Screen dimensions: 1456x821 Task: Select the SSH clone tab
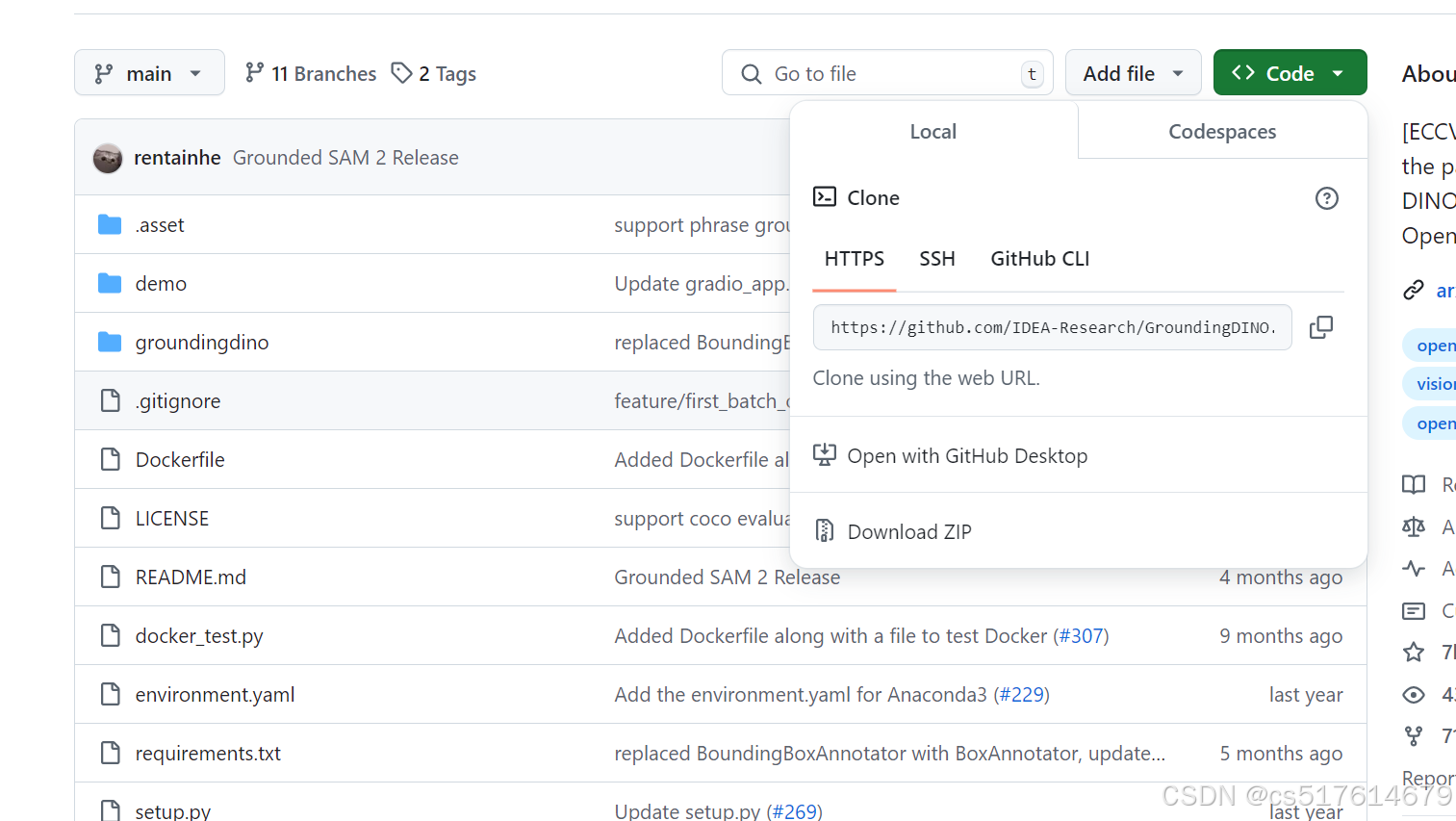tap(936, 259)
